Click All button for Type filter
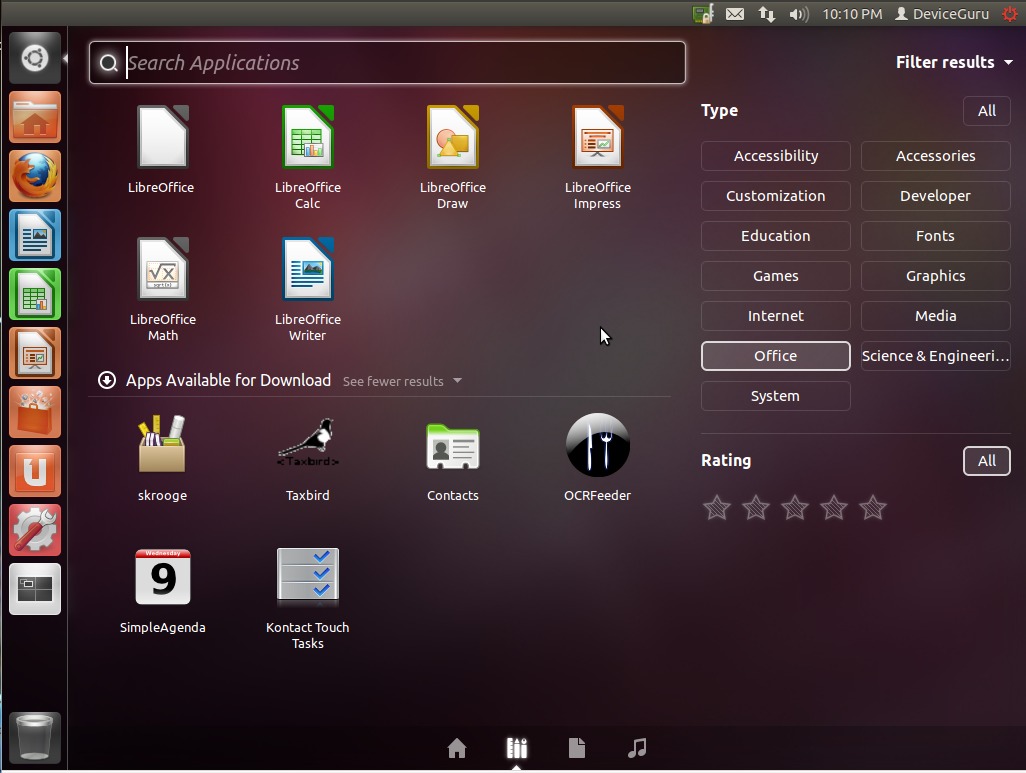The image size is (1026, 773). pos(987,111)
